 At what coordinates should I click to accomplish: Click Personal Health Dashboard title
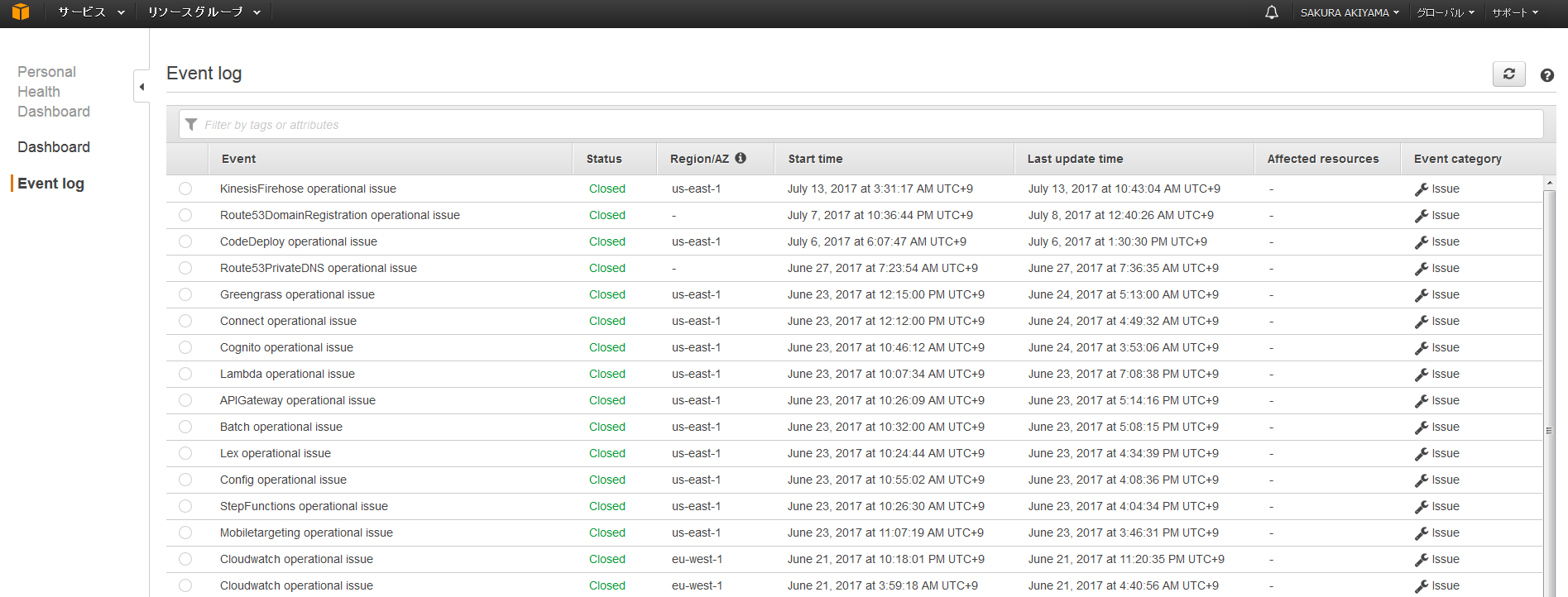[x=54, y=92]
